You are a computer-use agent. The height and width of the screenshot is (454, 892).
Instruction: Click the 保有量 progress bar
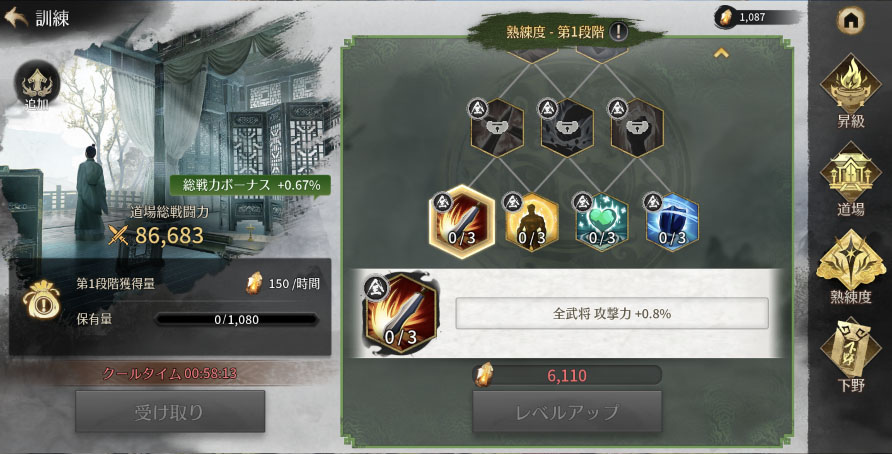pos(236,320)
